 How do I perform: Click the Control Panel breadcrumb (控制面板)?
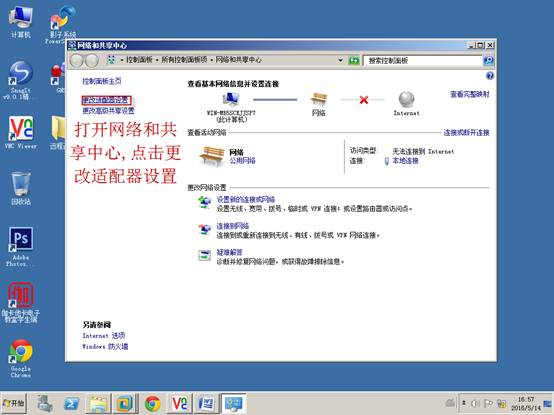click(x=139, y=60)
